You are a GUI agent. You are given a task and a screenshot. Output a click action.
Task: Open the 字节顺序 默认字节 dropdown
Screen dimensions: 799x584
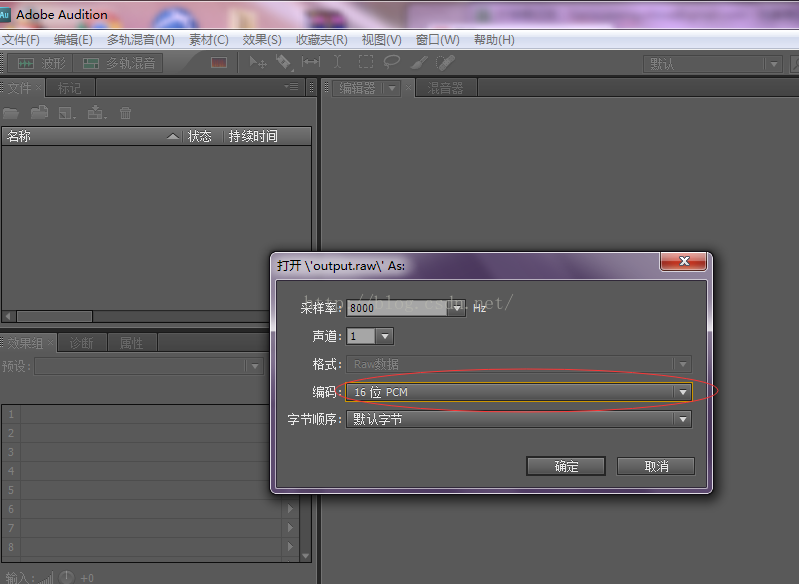pos(519,419)
